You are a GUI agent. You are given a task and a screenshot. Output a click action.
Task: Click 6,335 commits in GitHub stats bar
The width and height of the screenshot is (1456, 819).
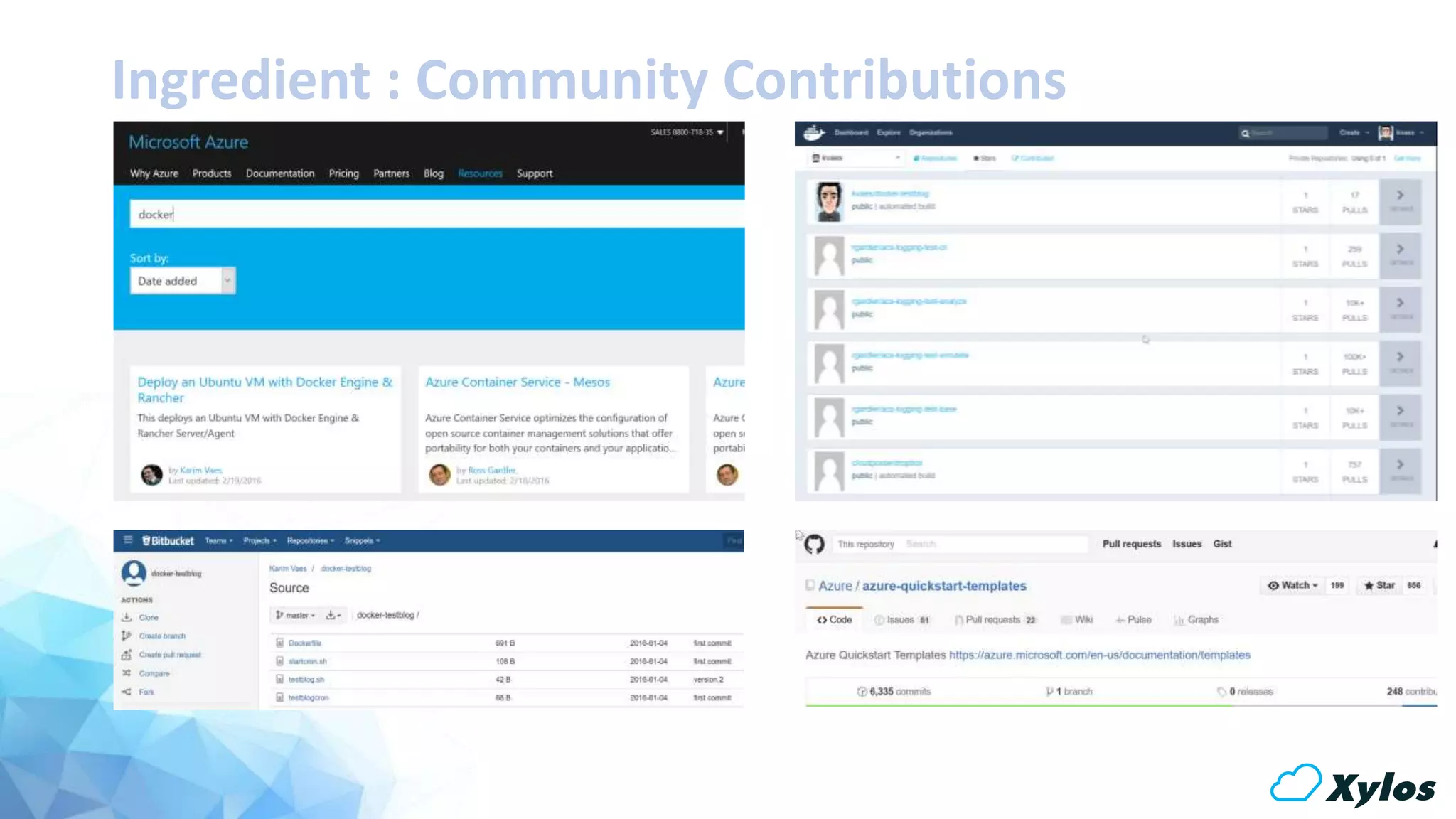click(894, 692)
